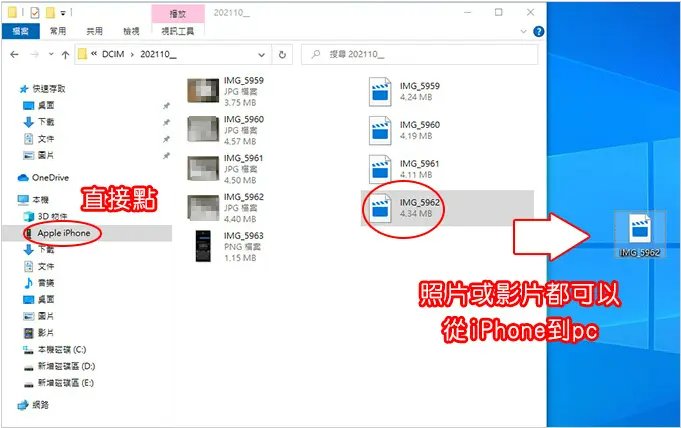Screen dimensions: 681x428
Task: Switch to the 檢視 ribbon tab
Action: 131,31
